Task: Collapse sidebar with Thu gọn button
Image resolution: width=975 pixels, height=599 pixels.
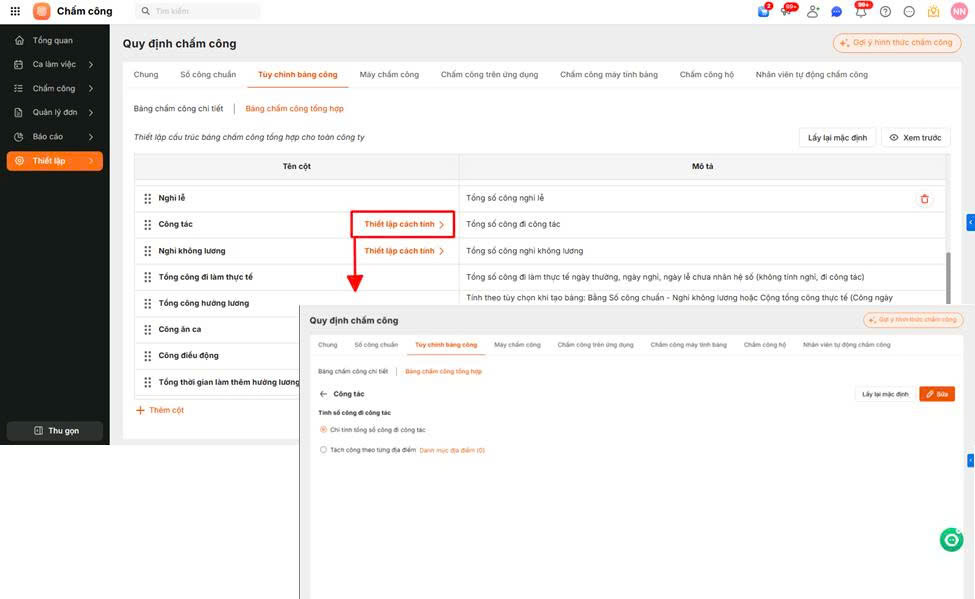Action: click(54, 431)
